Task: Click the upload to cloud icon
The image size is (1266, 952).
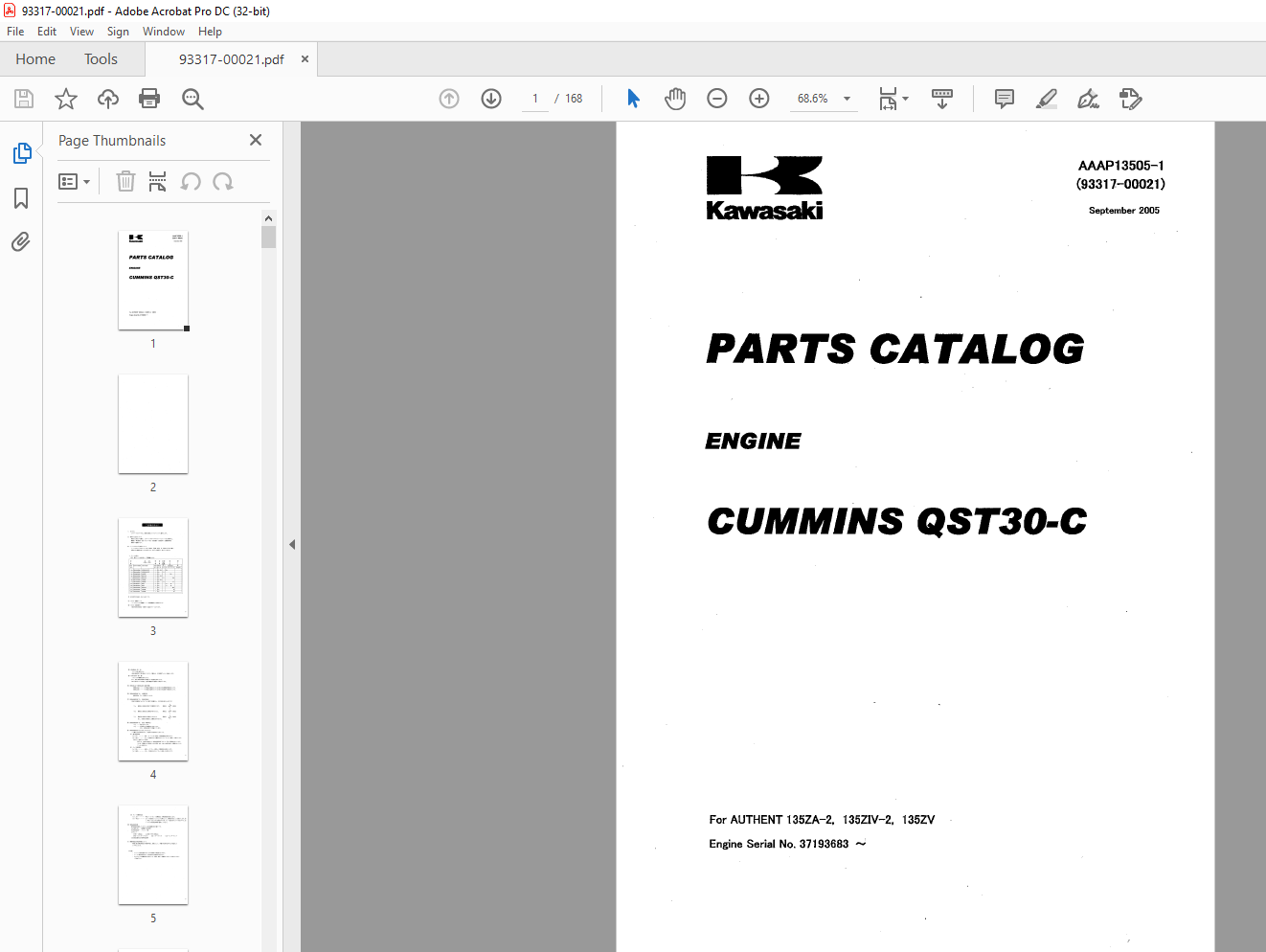Action: click(108, 99)
